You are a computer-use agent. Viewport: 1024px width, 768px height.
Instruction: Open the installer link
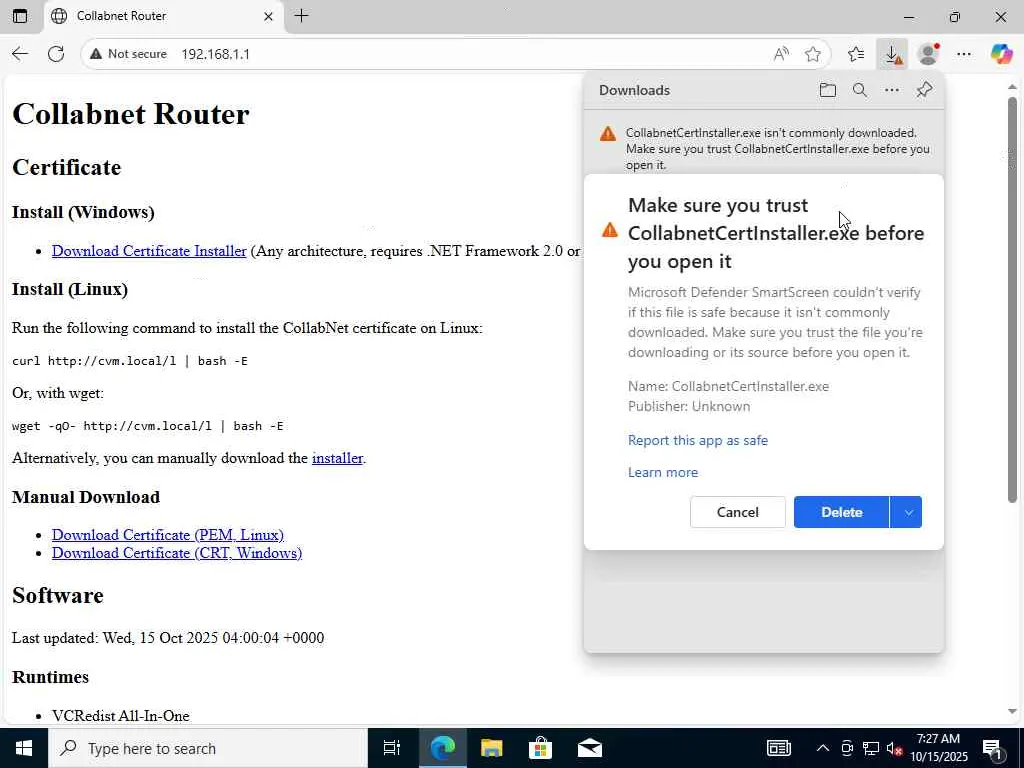pyautogui.click(x=337, y=458)
